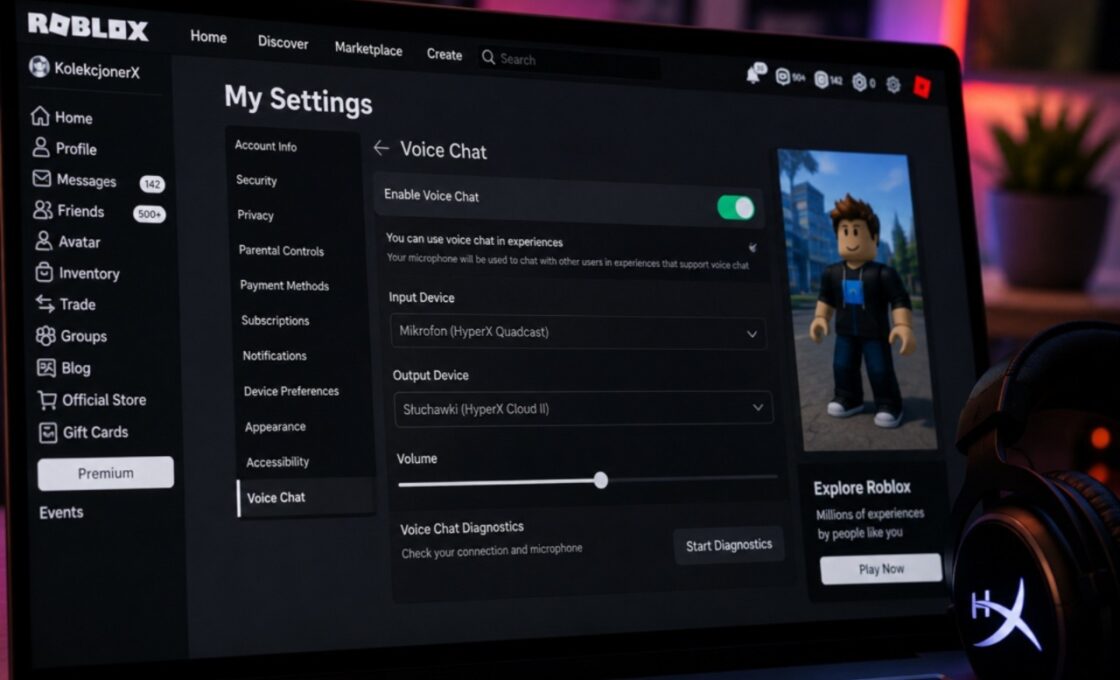Open the KolekcjonerX user avatar icon
Screen dimensions: 1120x680
39,67
